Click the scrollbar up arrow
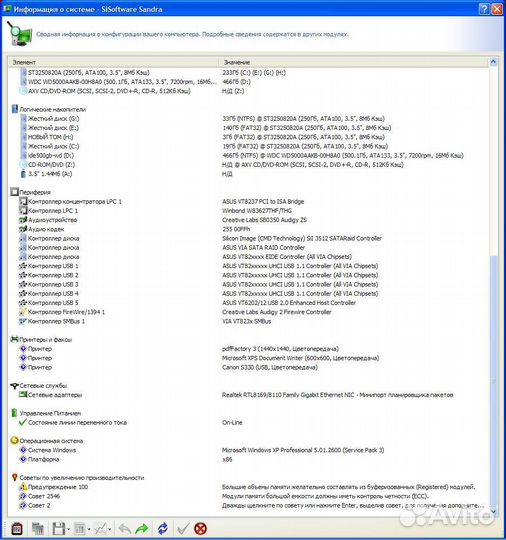This screenshot has height=540, width=506. (493, 62)
